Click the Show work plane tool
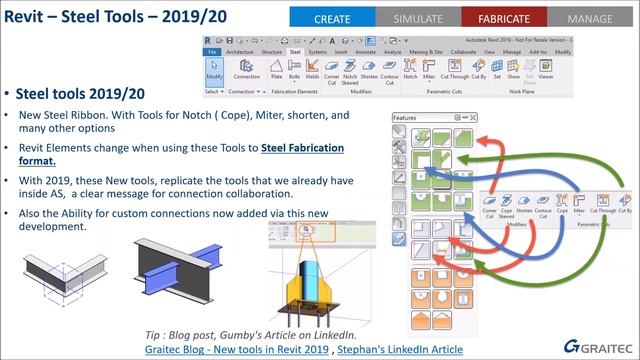Image resolution: width=640 pixels, height=360 pixels. (x=513, y=69)
